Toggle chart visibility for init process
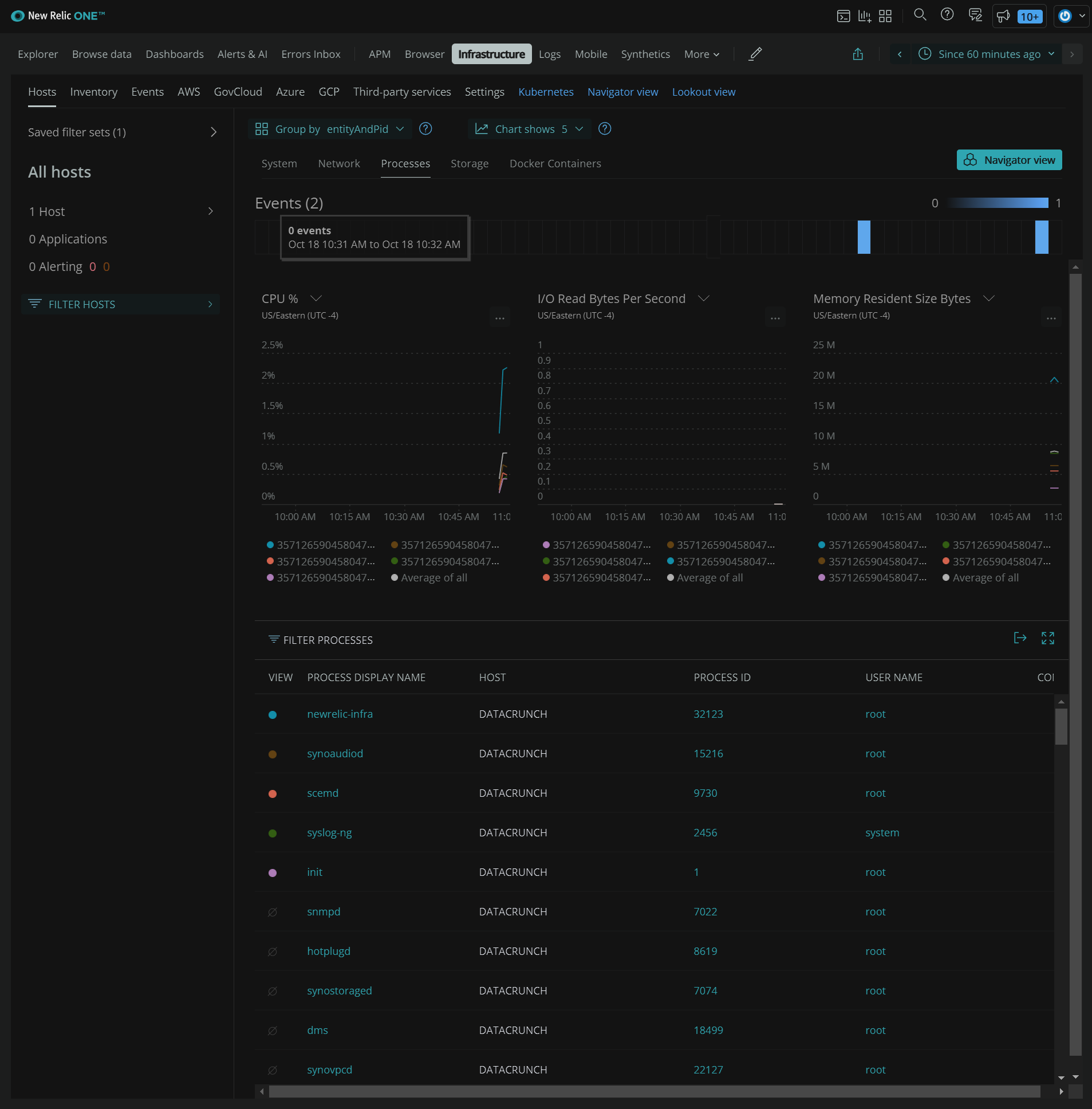 coord(273,872)
